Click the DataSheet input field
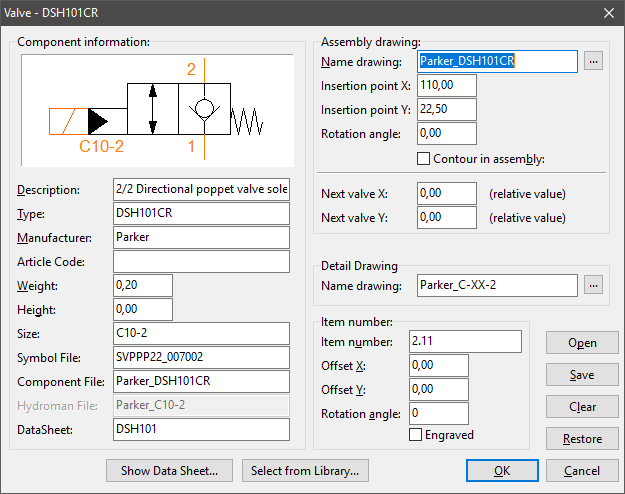The width and height of the screenshot is (625, 494). click(201, 429)
